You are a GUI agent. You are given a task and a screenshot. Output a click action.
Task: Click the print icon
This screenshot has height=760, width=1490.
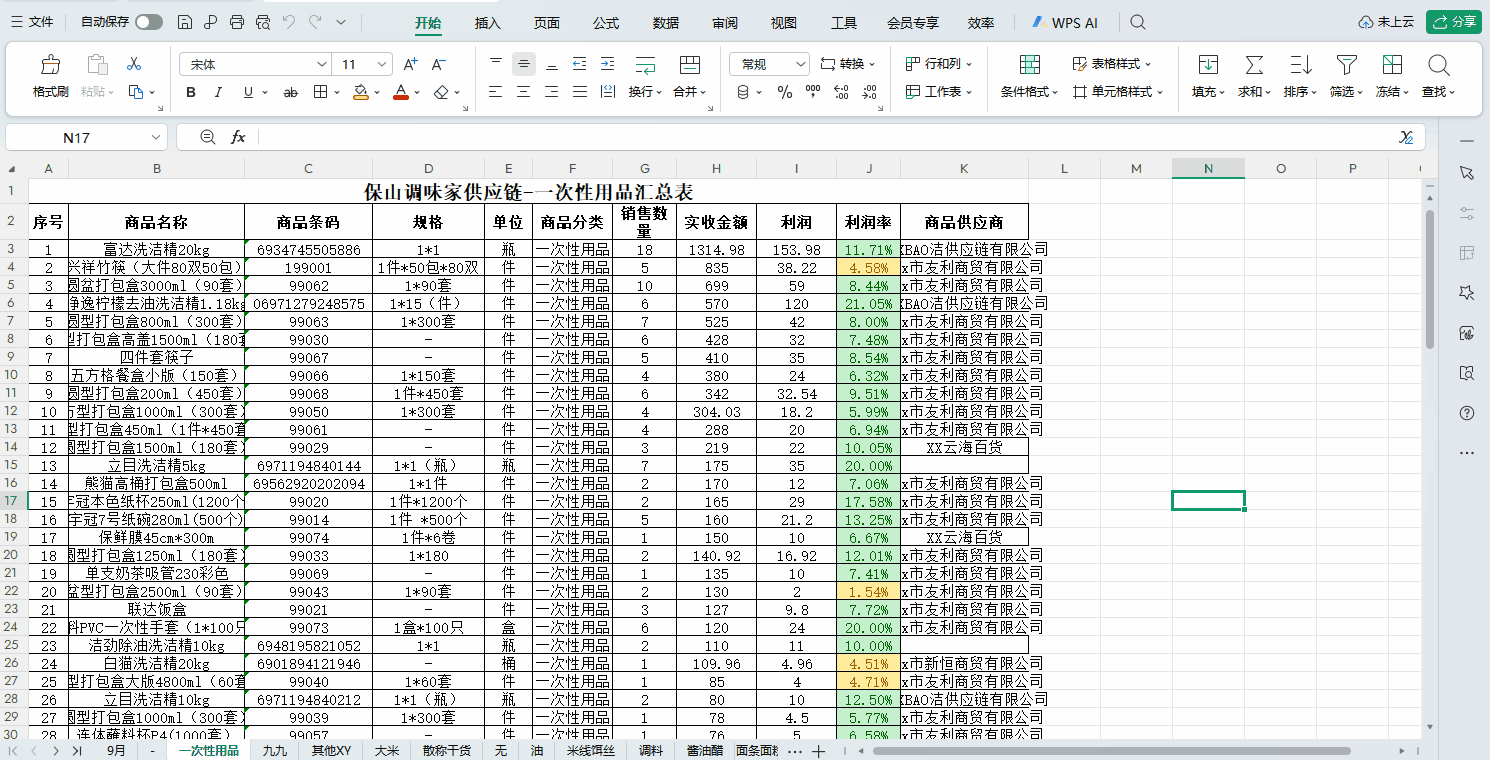pos(237,22)
